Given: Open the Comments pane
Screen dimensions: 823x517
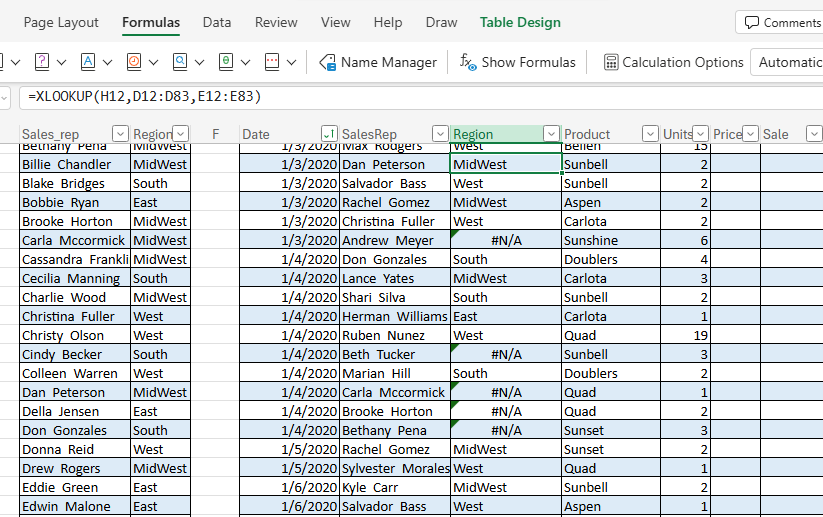Looking at the screenshot, I should (782, 23).
